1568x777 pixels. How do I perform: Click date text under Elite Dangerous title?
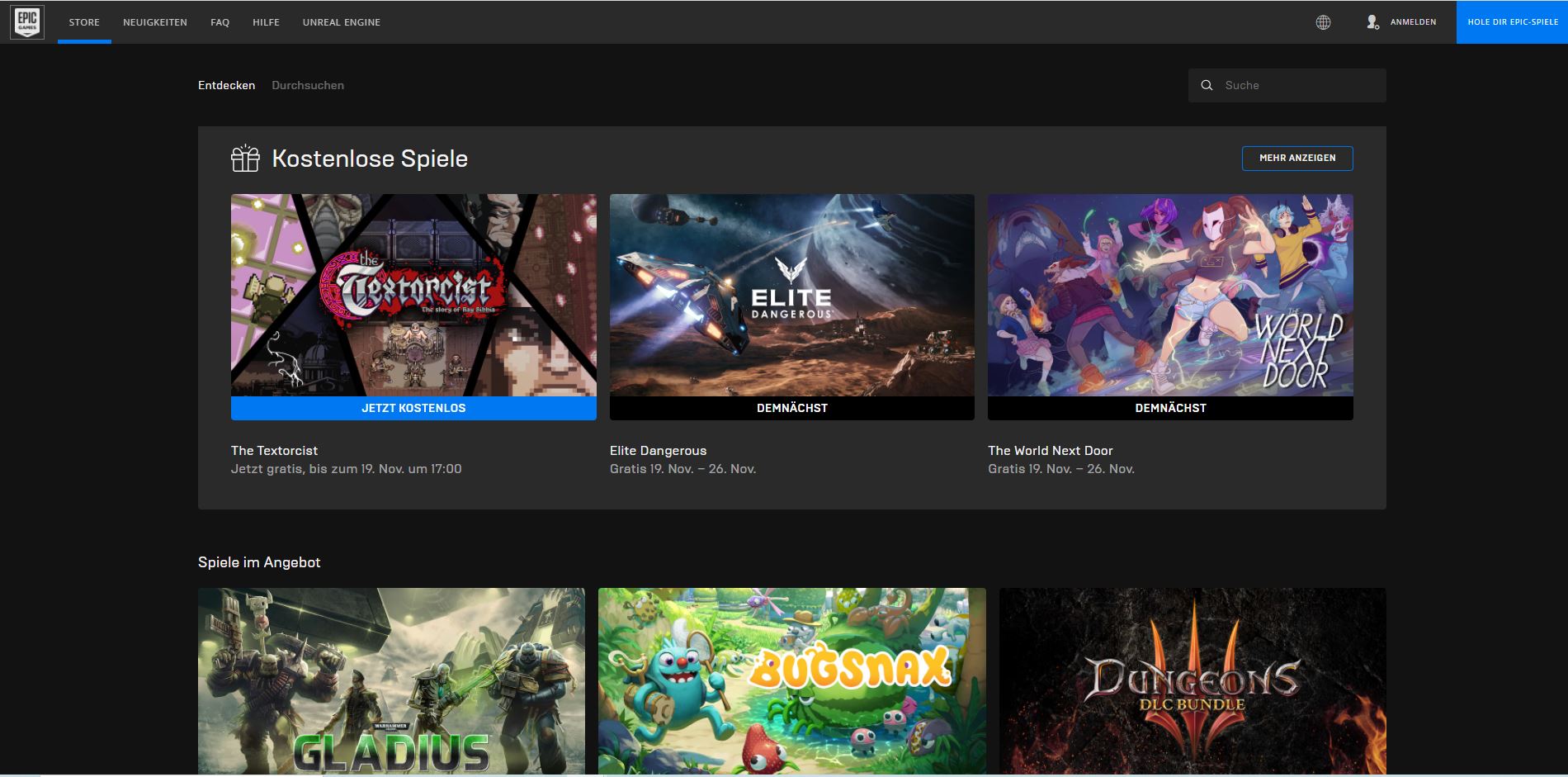[x=682, y=469]
